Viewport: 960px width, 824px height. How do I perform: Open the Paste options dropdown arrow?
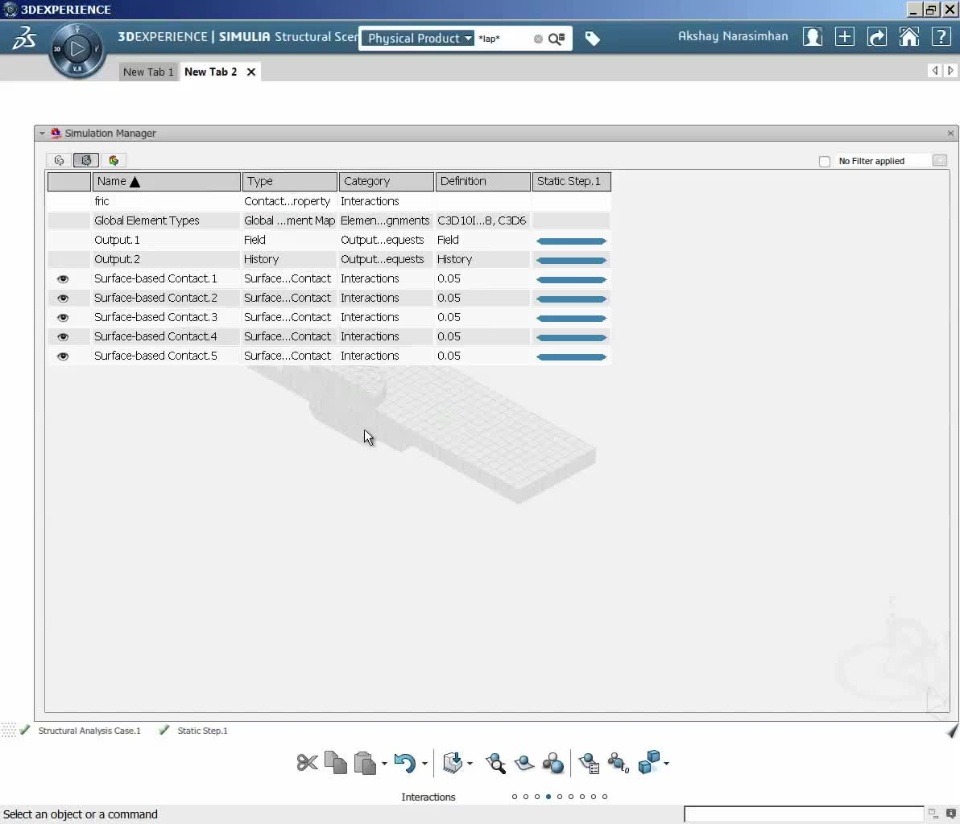(x=384, y=763)
